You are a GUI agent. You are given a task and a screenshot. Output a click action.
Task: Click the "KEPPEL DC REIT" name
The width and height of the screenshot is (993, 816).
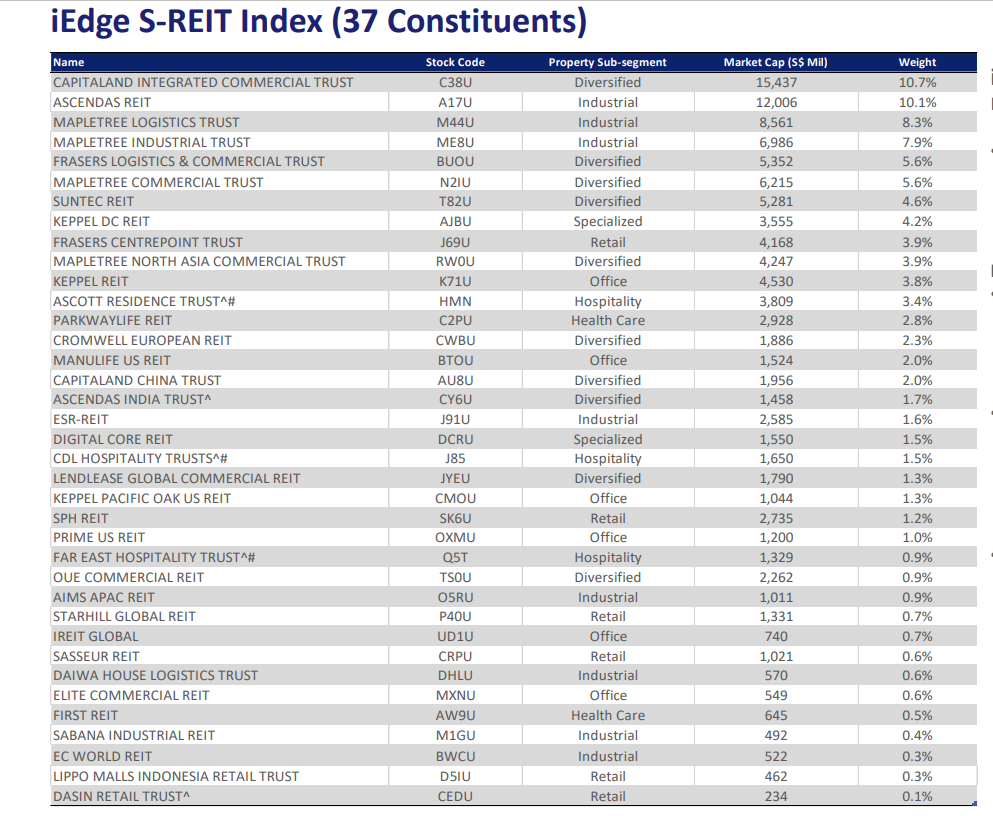point(101,222)
